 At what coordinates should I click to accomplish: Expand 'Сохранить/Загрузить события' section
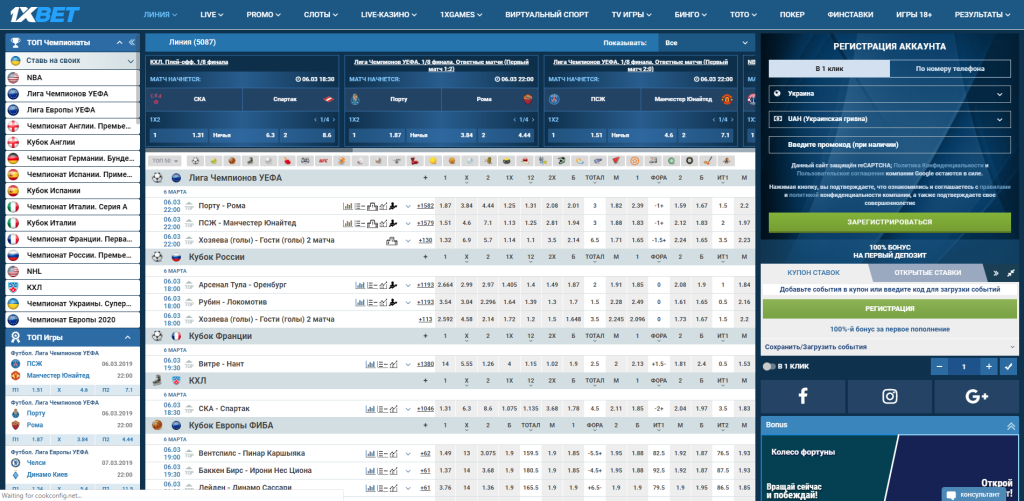coord(889,346)
